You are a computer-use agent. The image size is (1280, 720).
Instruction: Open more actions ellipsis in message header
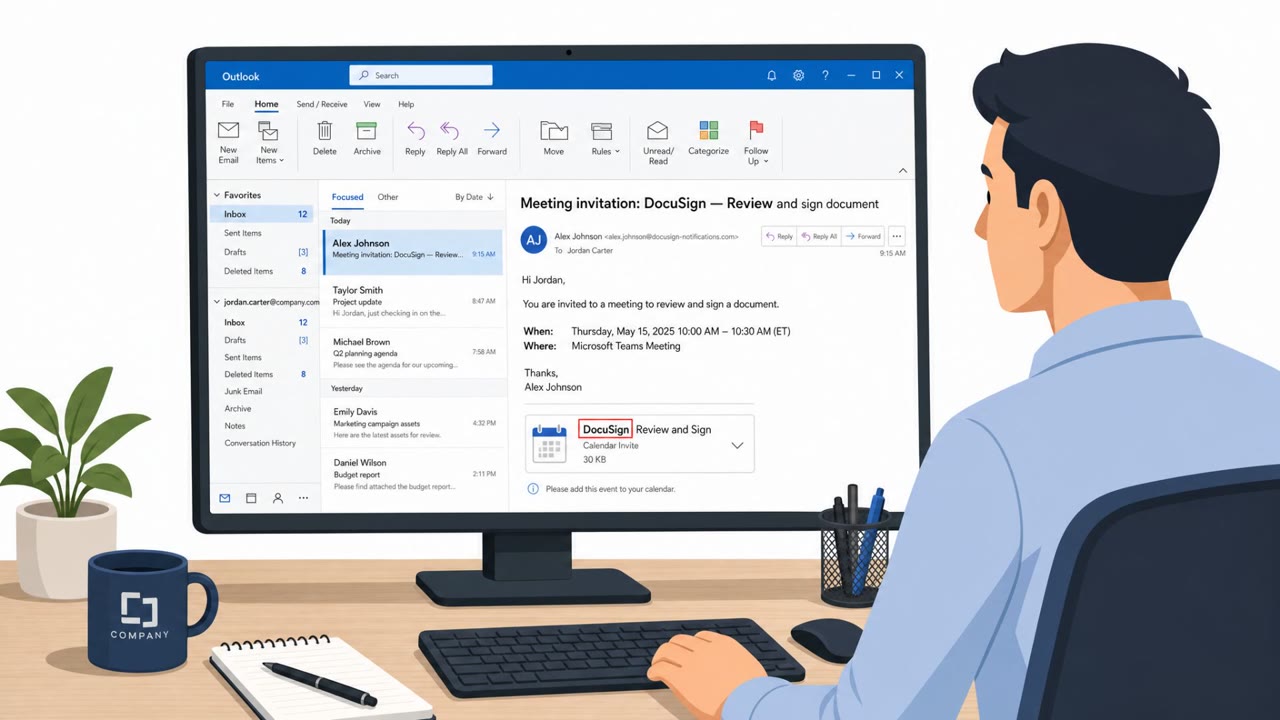896,237
